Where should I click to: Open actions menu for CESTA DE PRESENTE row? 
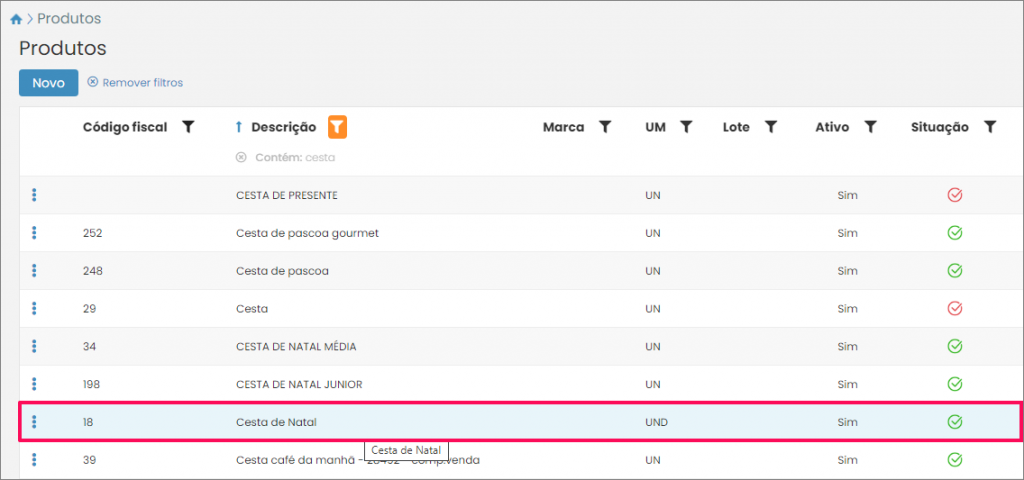(x=34, y=195)
